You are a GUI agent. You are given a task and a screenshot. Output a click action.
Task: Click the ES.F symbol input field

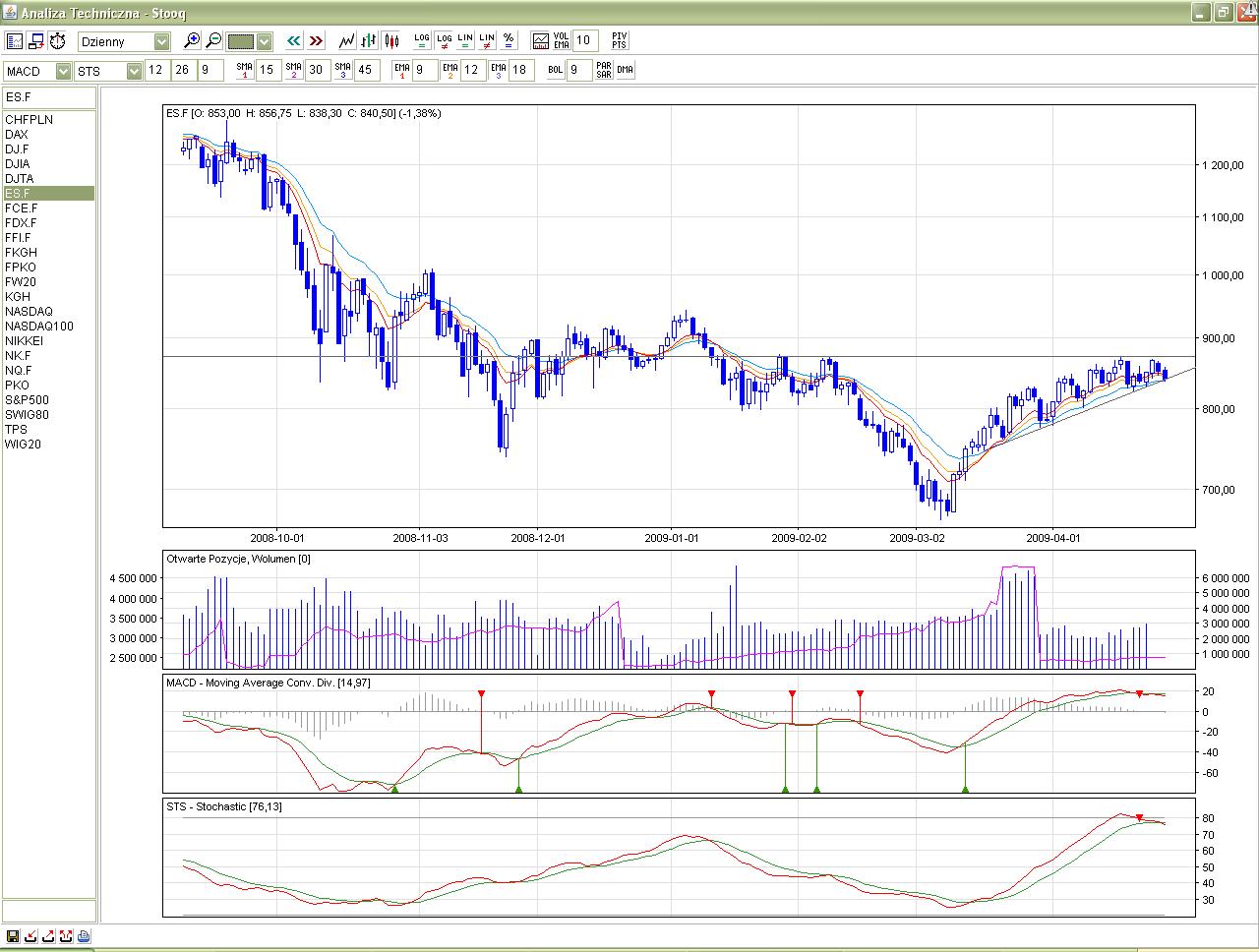click(49, 97)
